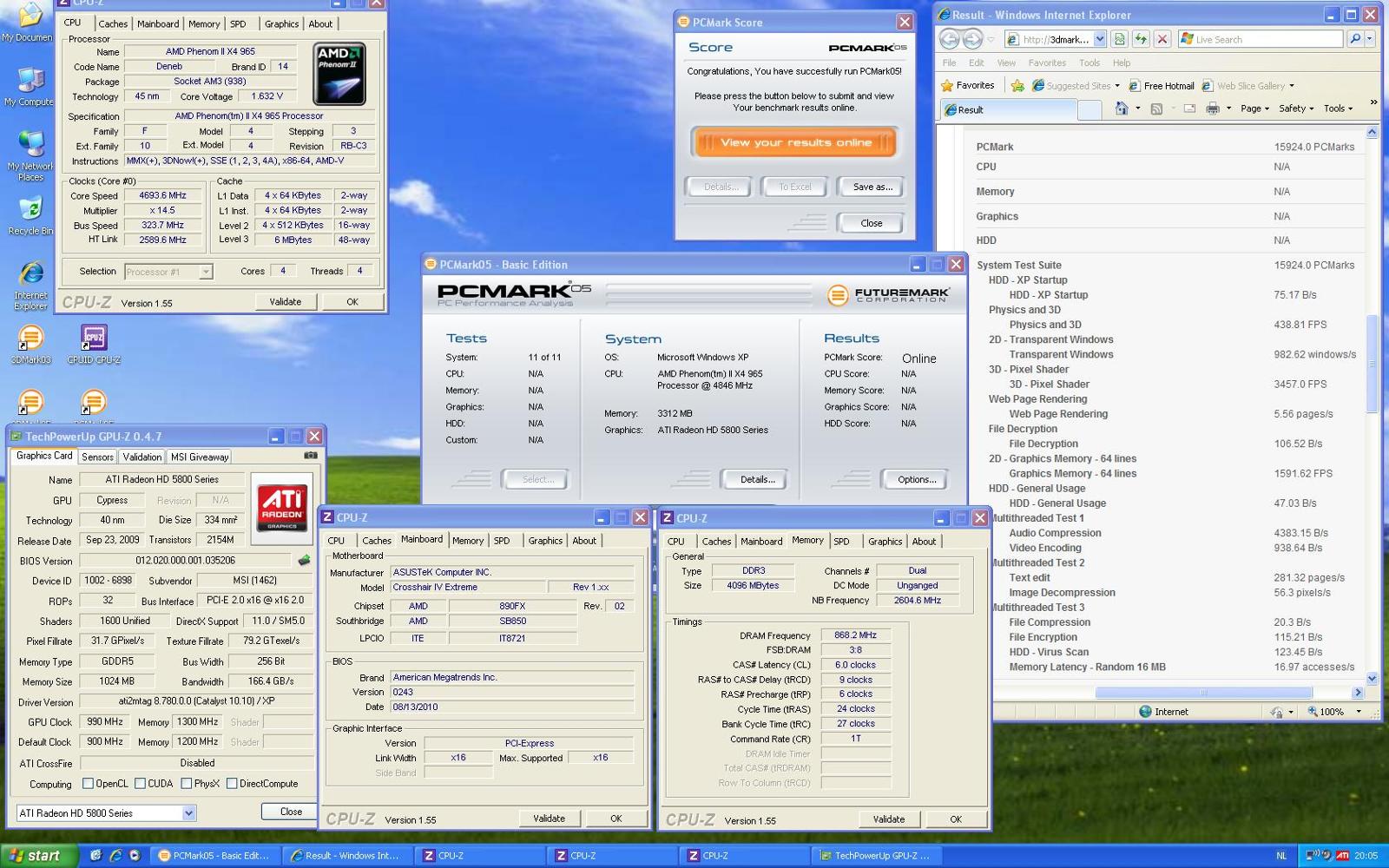Select the Recycle Bin desktop icon
The image size is (1389, 868).
(30, 216)
